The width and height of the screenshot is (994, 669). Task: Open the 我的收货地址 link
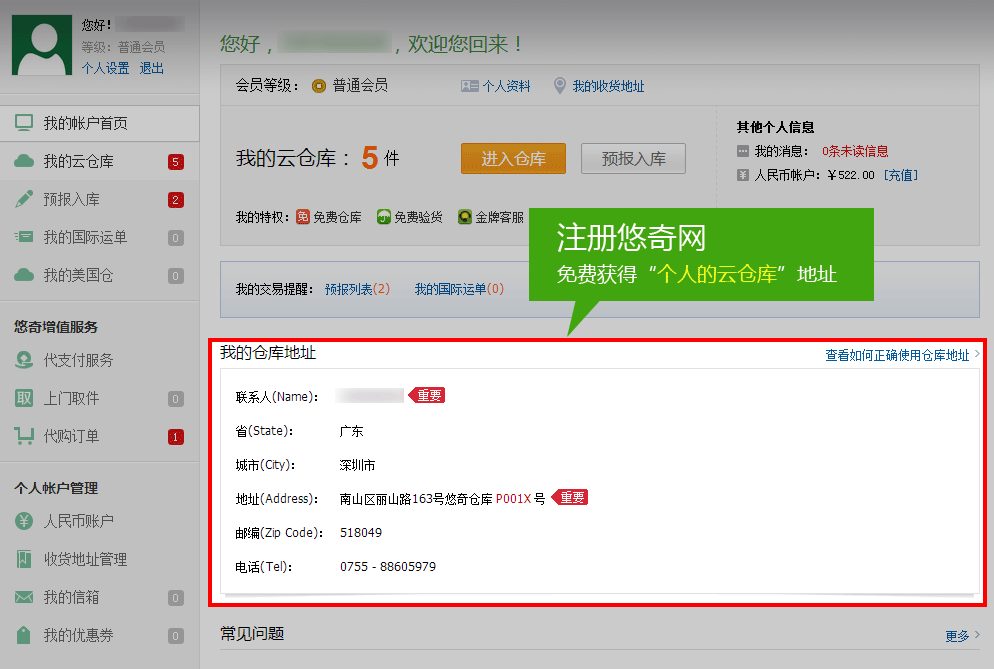[609, 86]
